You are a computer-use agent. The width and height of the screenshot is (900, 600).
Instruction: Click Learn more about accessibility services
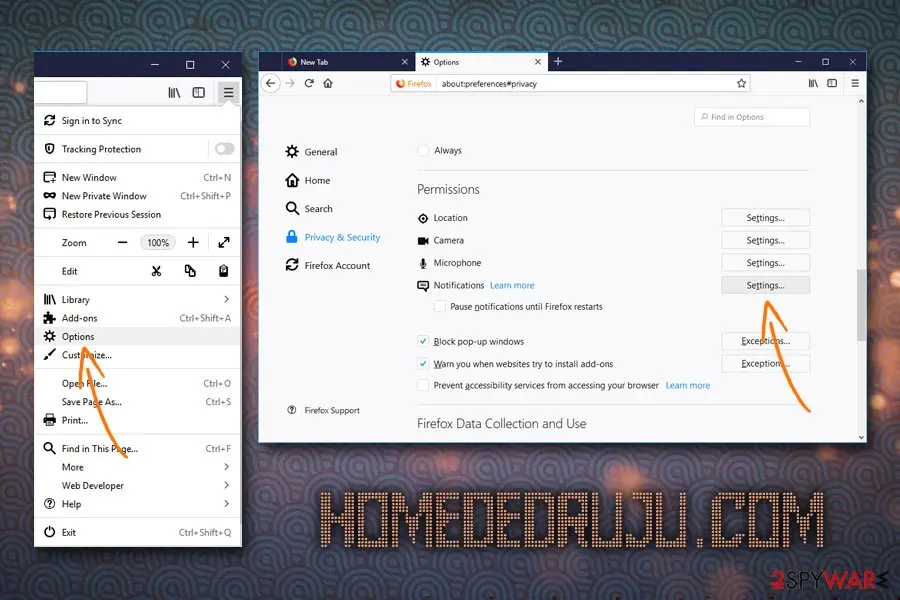point(688,385)
